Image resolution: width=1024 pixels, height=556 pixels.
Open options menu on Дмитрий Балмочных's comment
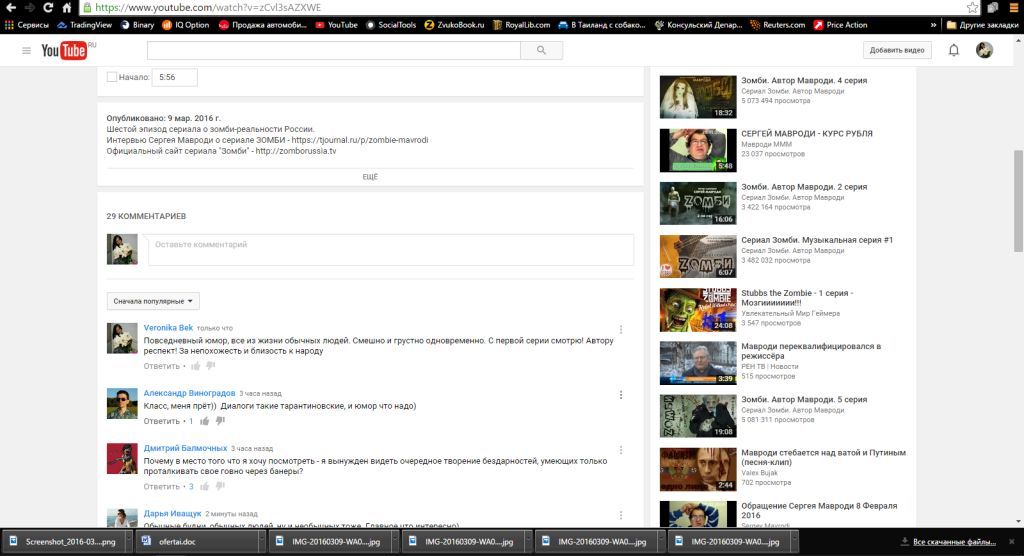click(620, 450)
